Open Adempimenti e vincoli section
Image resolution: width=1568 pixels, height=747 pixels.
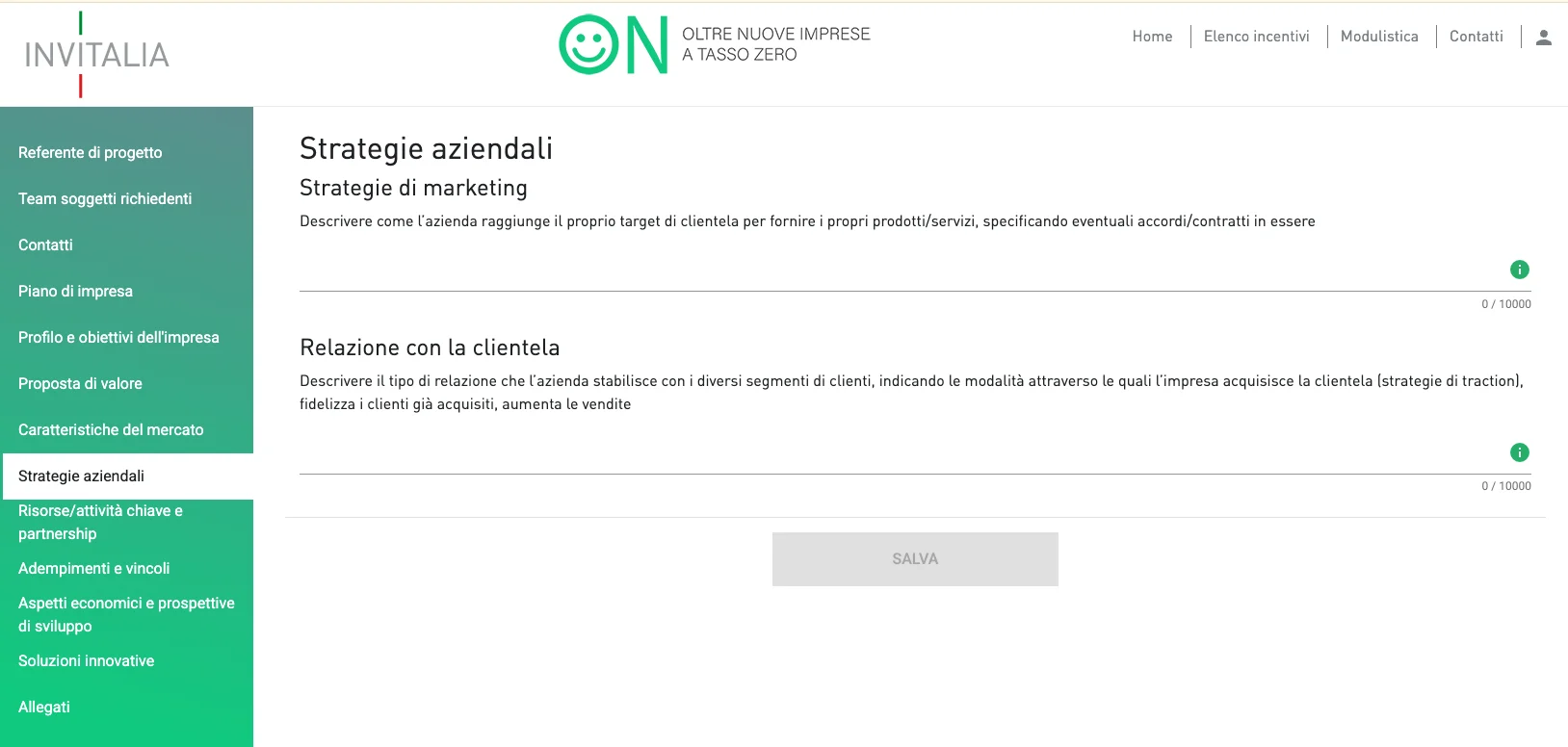coord(93,569)
